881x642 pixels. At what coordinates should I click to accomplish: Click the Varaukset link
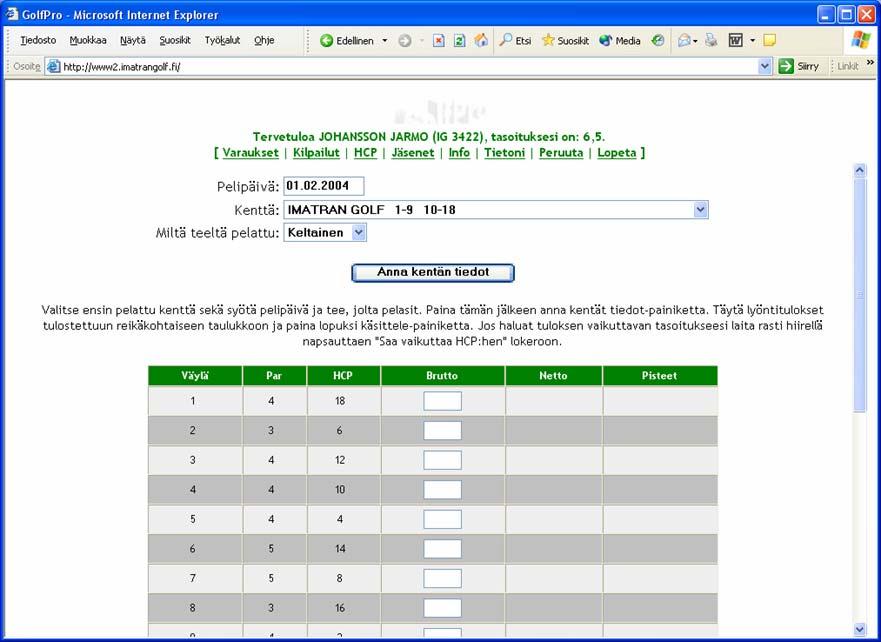coord(251,152)
